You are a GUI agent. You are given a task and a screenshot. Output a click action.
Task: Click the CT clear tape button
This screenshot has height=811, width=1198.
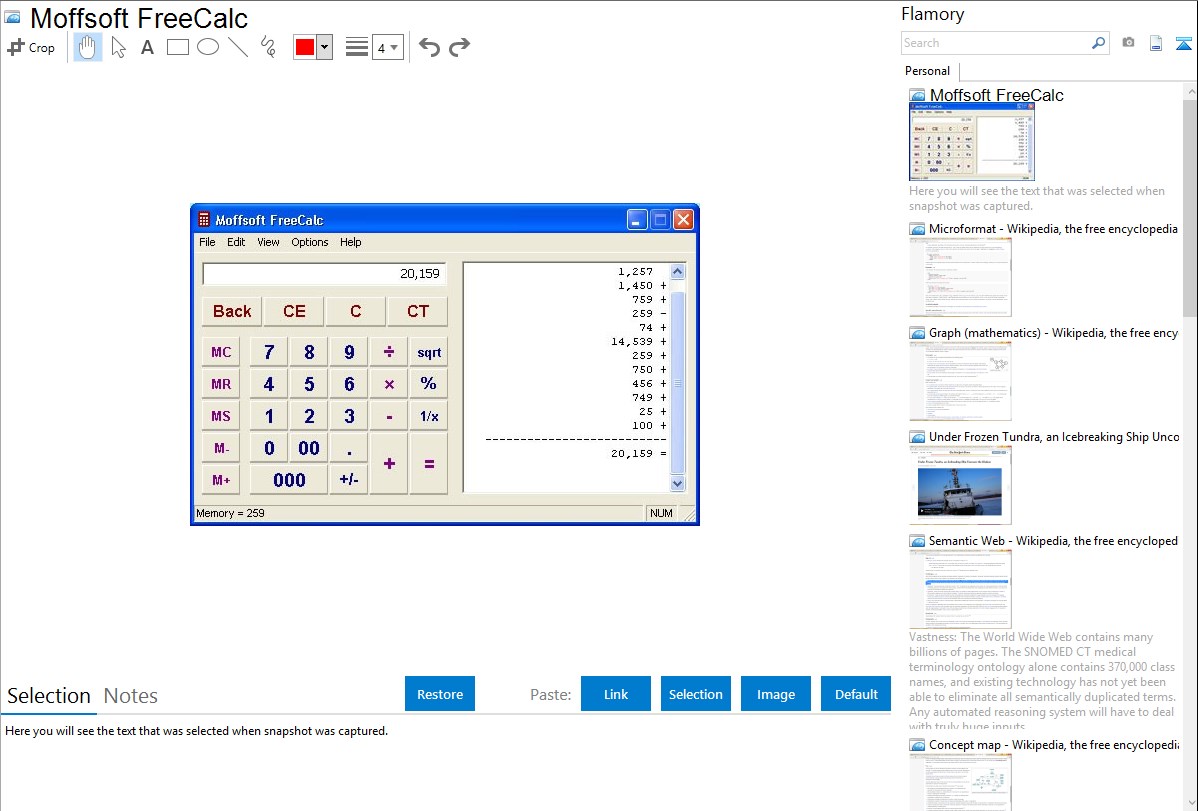point(417,311)
